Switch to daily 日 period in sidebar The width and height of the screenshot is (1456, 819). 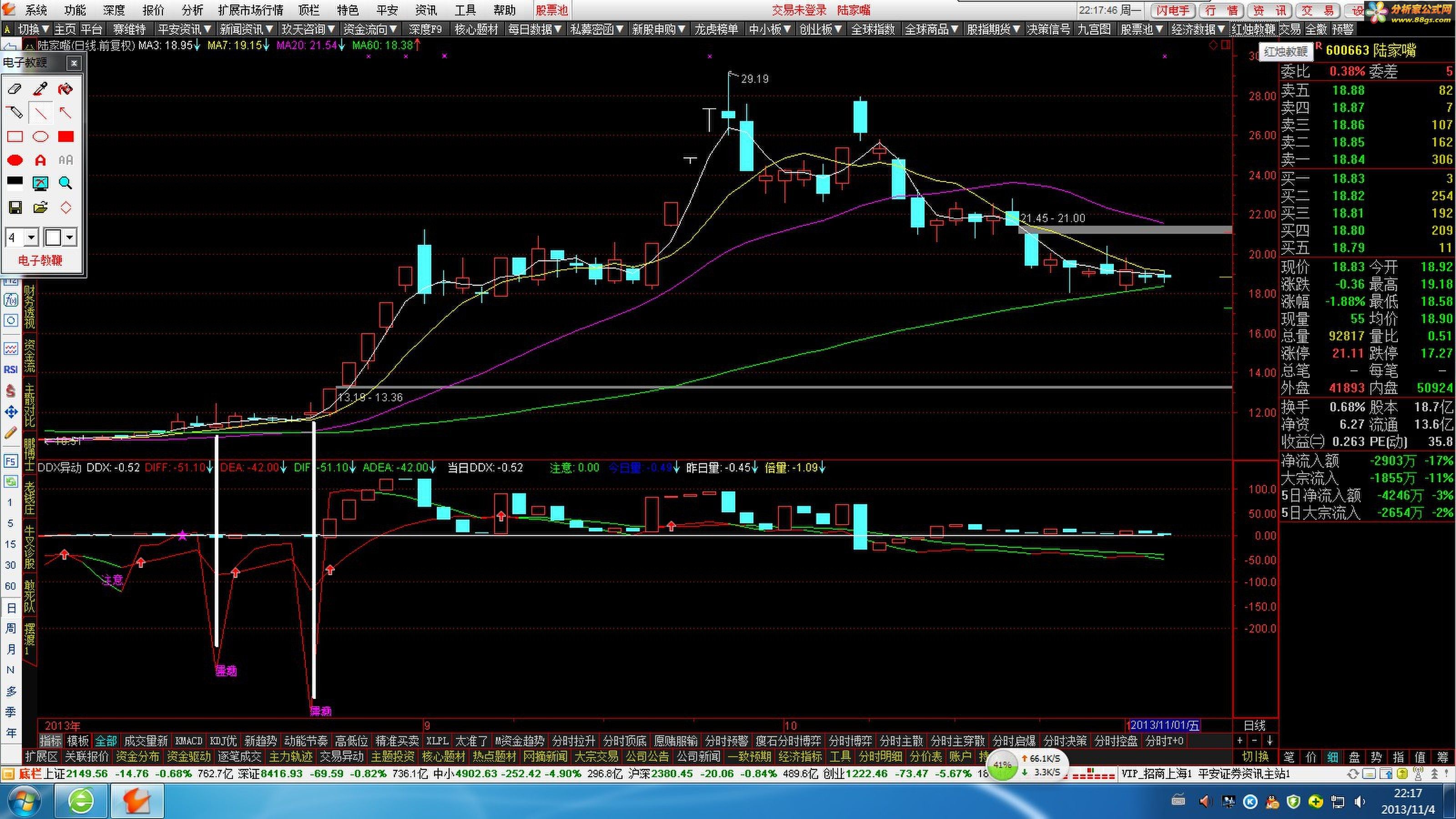(11, 608)
